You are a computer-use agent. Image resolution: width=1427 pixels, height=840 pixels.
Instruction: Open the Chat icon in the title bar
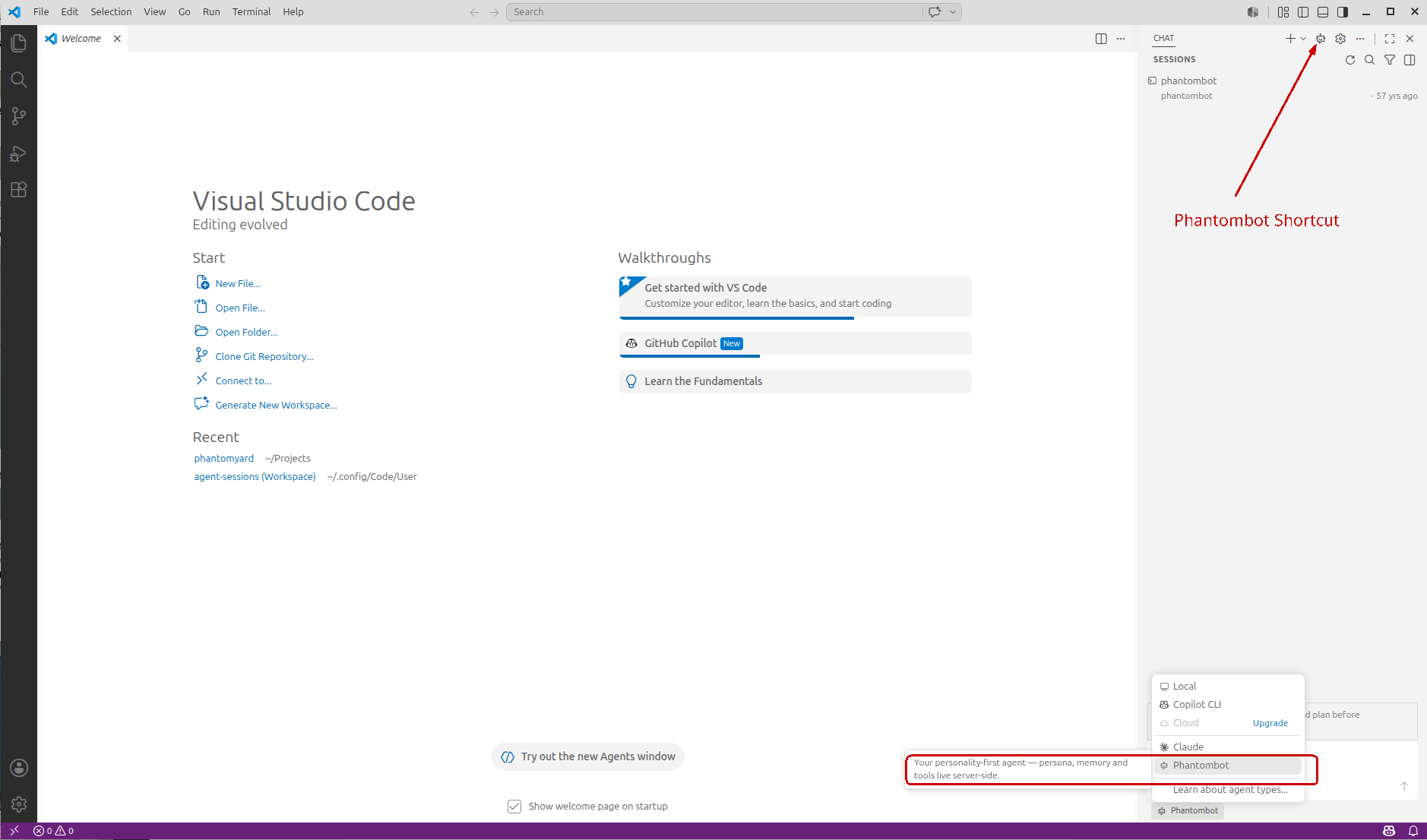935,12
